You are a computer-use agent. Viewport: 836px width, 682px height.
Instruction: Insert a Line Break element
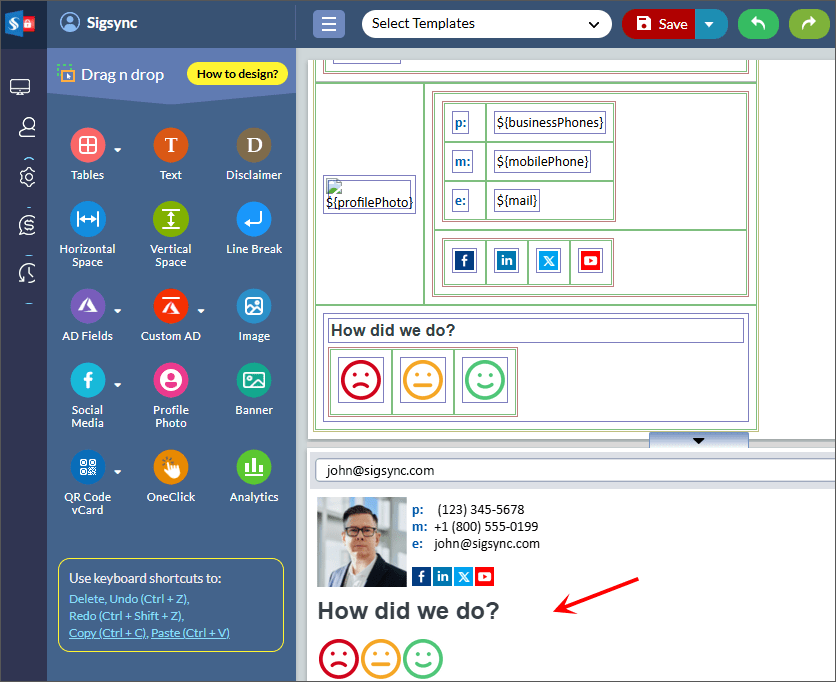coord(254,220)
